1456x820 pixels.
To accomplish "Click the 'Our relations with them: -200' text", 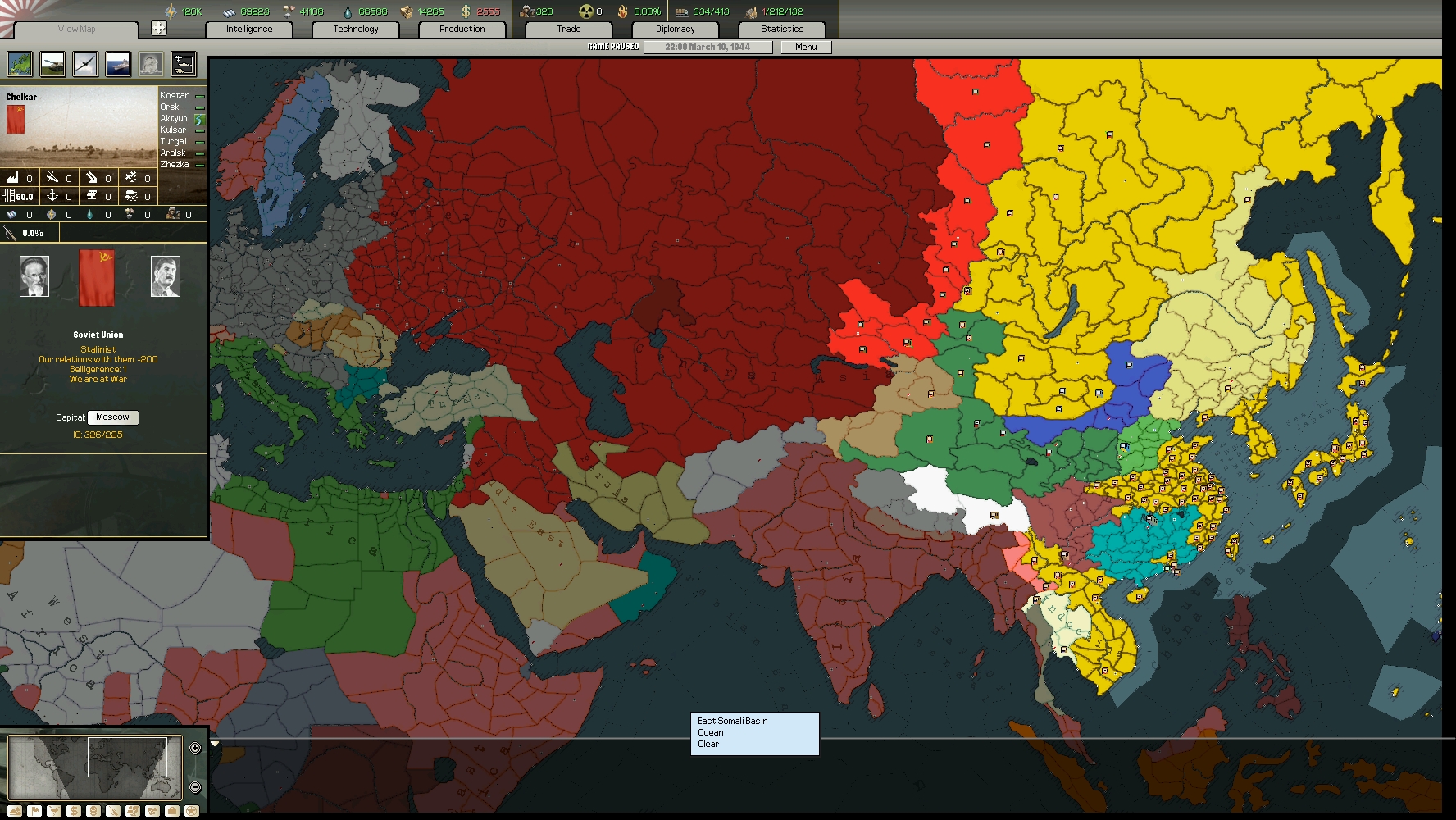I will (x=98, y=359).
